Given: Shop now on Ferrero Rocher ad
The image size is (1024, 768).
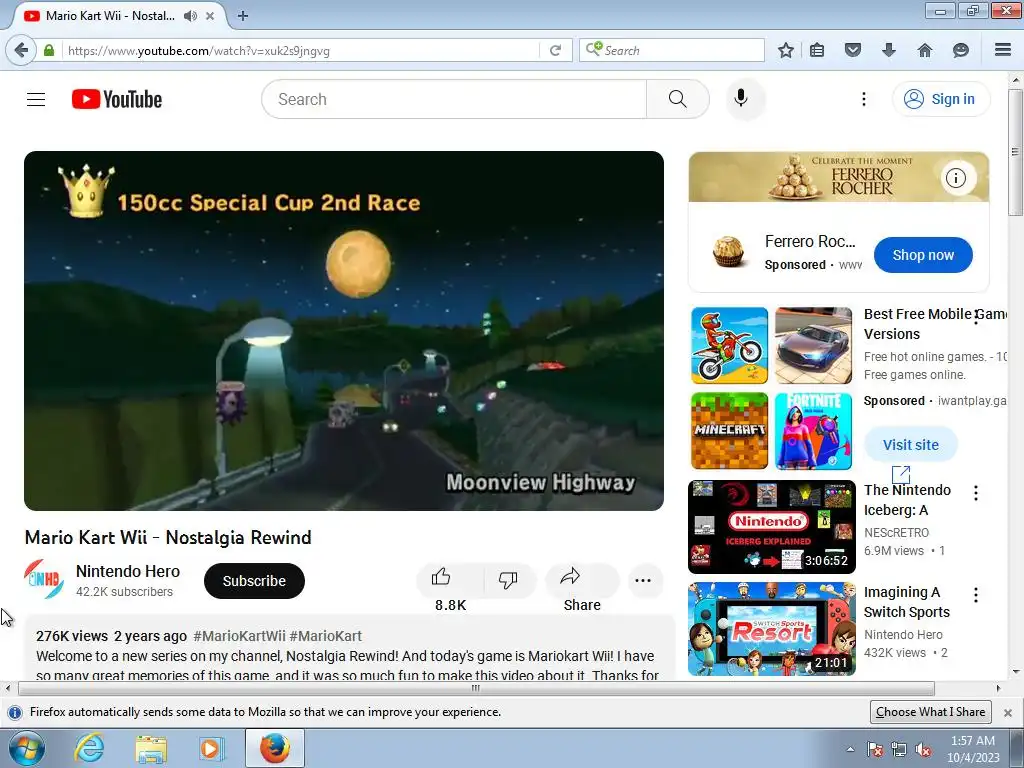Looking at the screenshot, I should pos(923,255).
